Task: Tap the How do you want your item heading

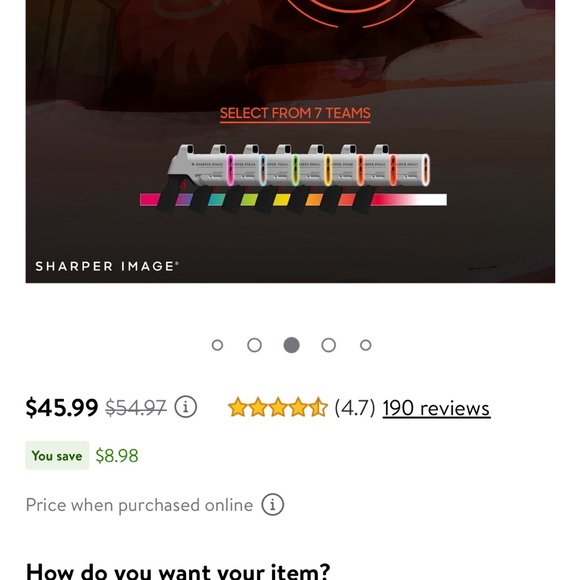Action: [178, 571]
